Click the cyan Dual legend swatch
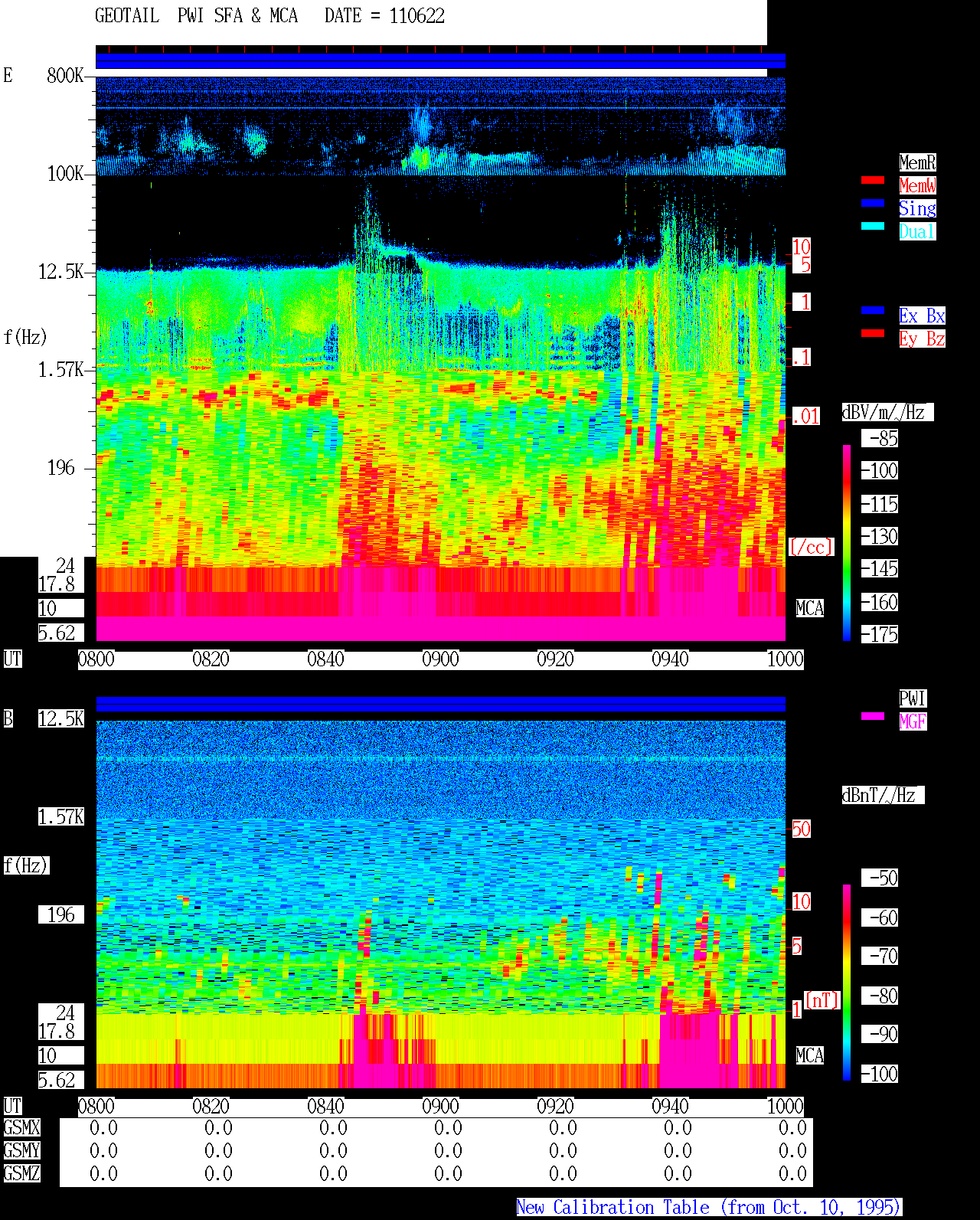This screenshot has width=980, height=1220. point(873,226)
